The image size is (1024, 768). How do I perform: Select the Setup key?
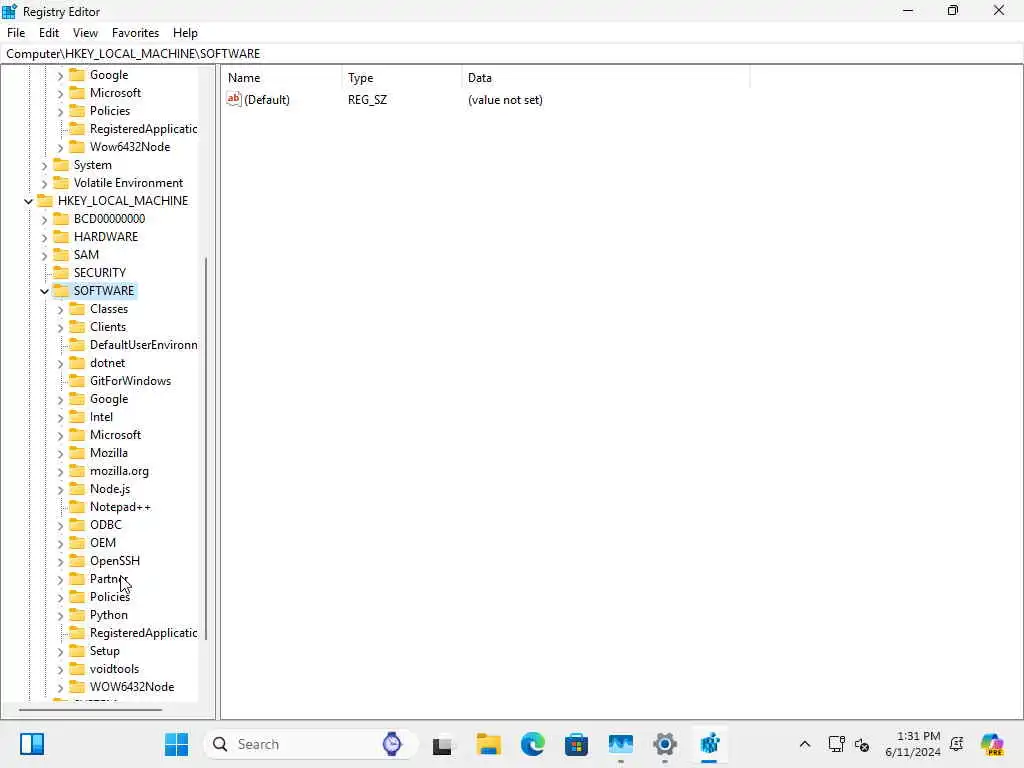pos(104,650)
